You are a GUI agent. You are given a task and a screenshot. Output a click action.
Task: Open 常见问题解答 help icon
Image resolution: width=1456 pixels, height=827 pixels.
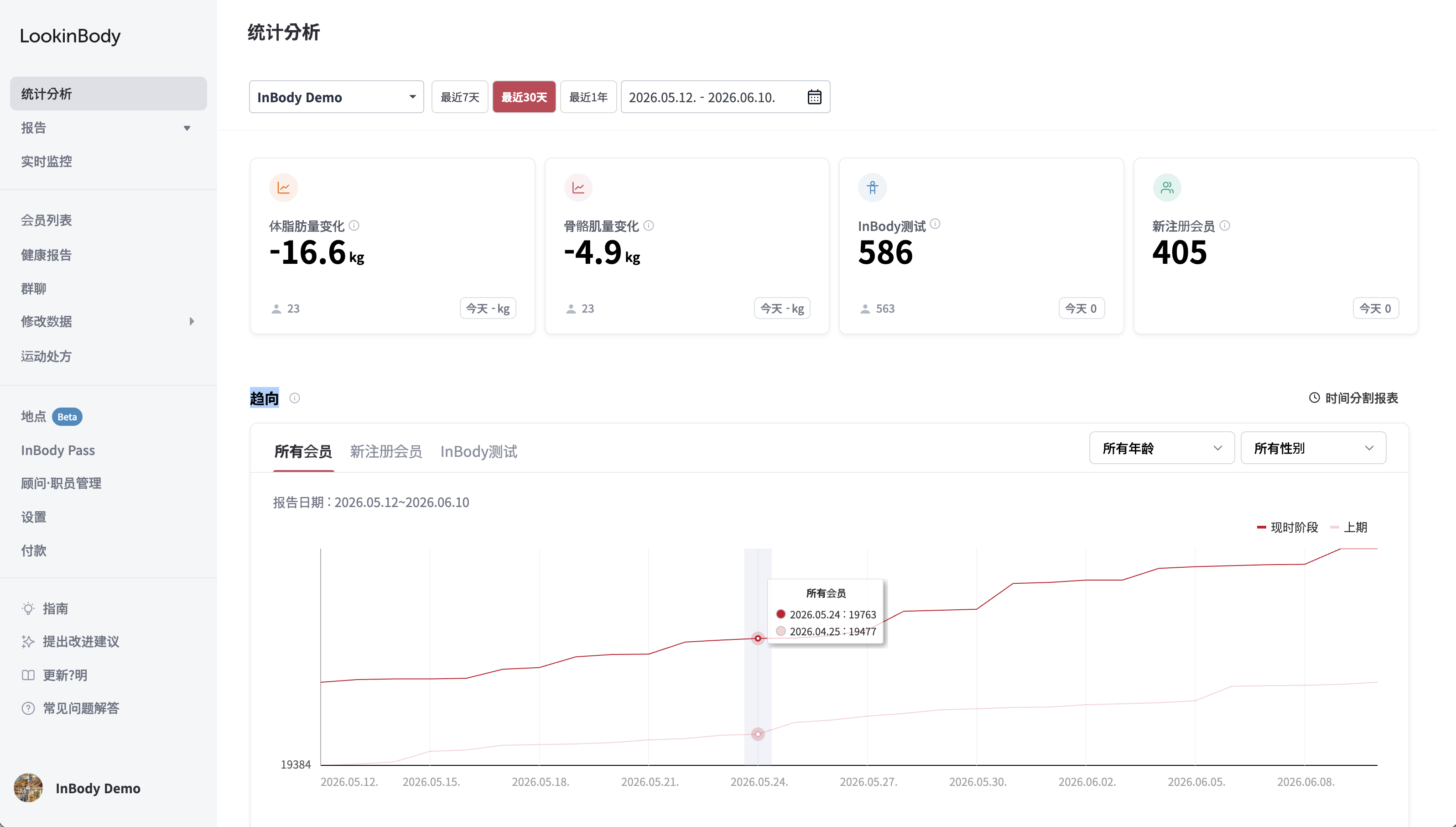pos(28,708)
